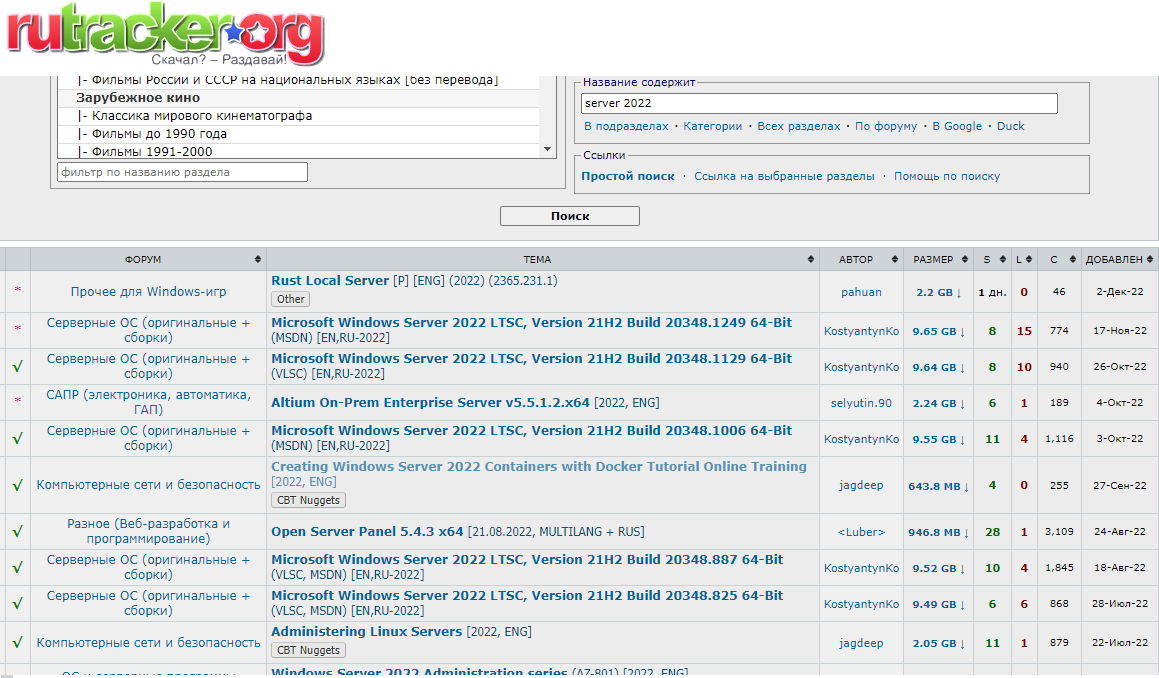1159x678 pixels.
Task: Download the 9.55 GB torrent
Action: 939,439
